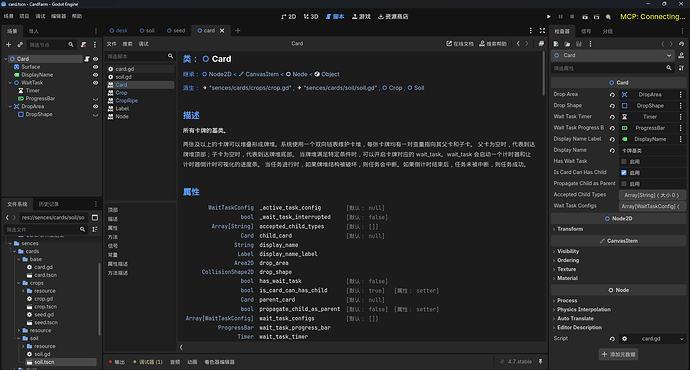This screenshot has width=690, height=370.
Task: Collapse the base folder in FileSystem
Action: (x=18, y=259)
